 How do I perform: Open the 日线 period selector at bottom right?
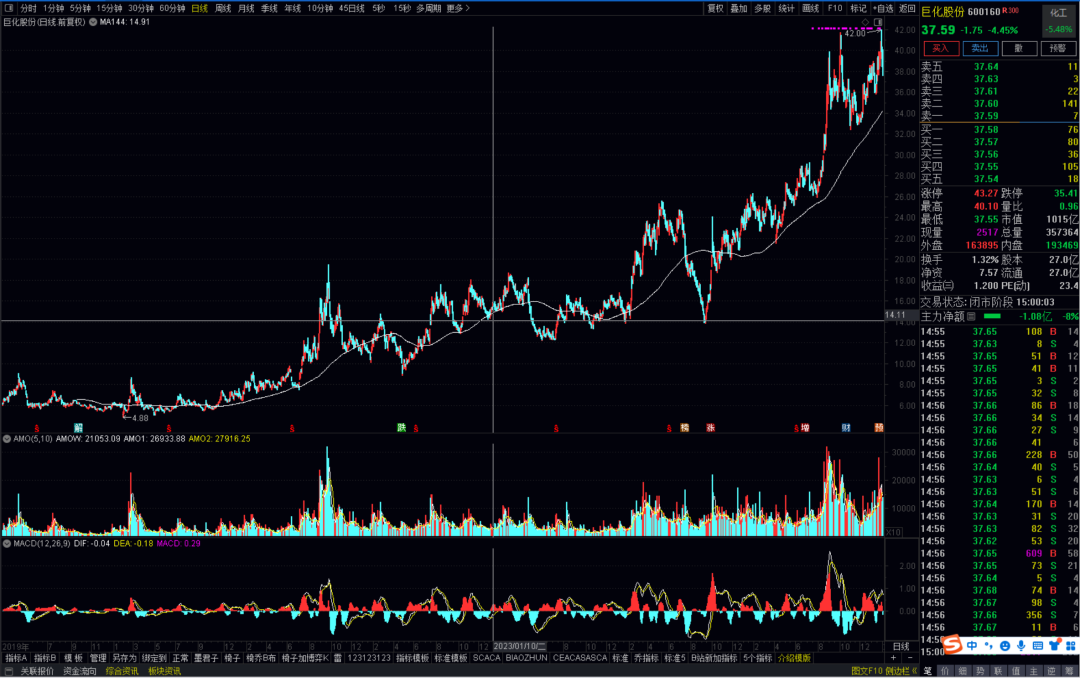[900, 646]
